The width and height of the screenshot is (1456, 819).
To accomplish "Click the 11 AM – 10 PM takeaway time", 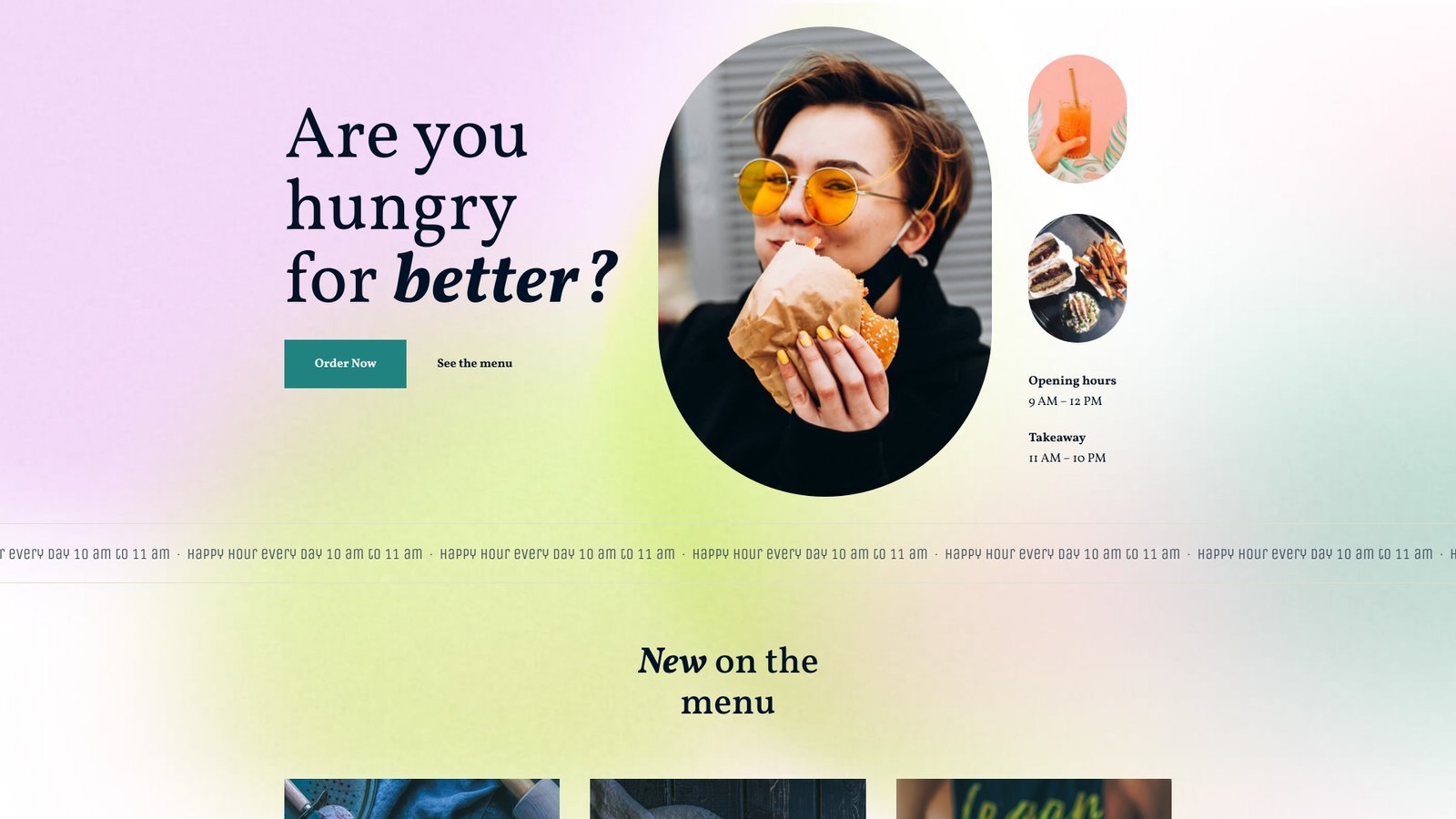I will point(1067,458).
